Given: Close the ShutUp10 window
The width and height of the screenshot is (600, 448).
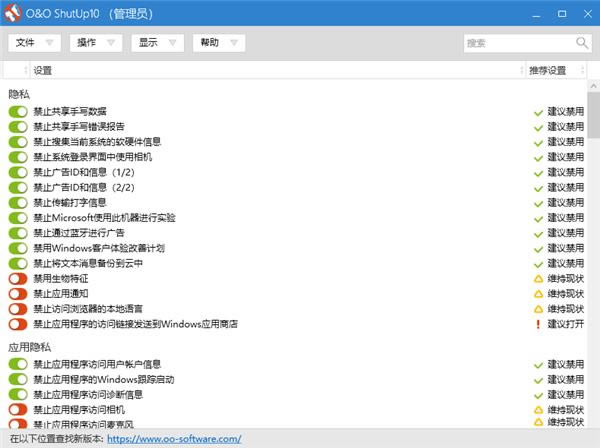Looking at the screenshot, I should tap(588, 14).
